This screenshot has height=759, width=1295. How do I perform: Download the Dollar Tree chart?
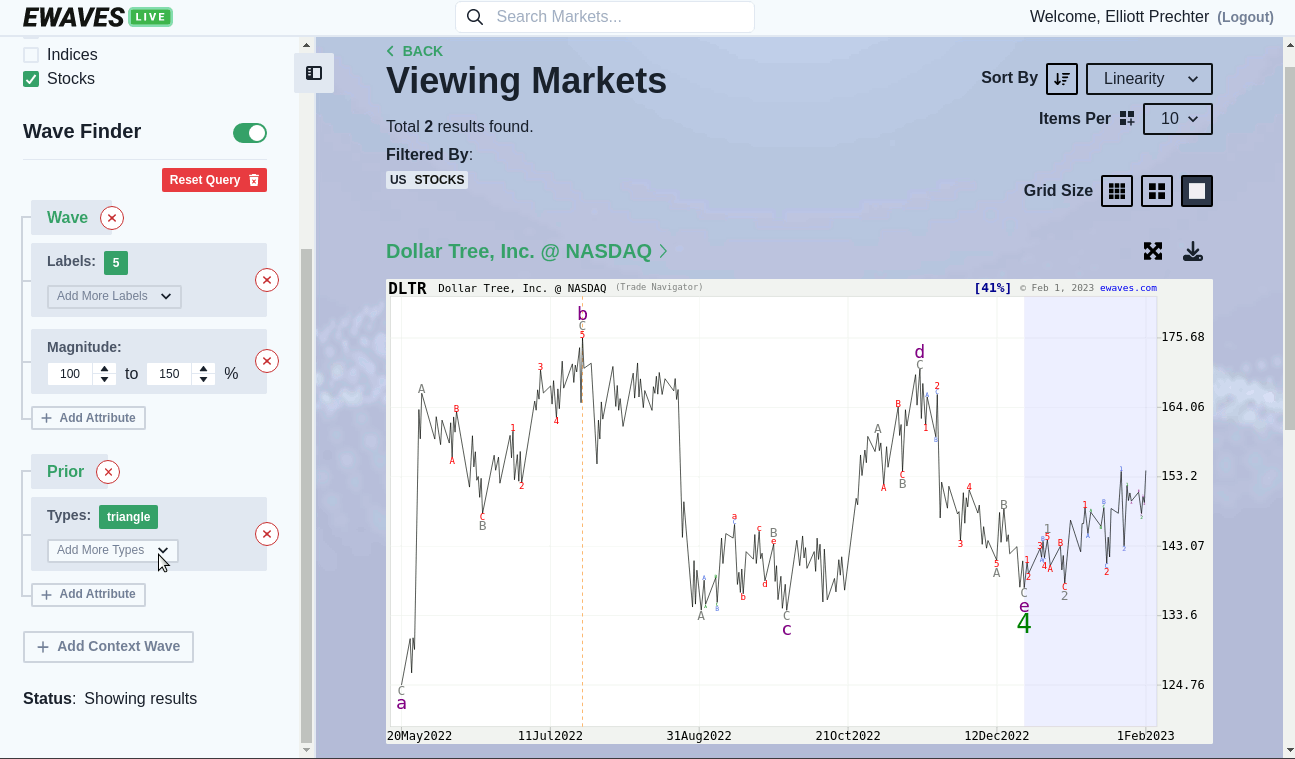(x=1193, y=251)
